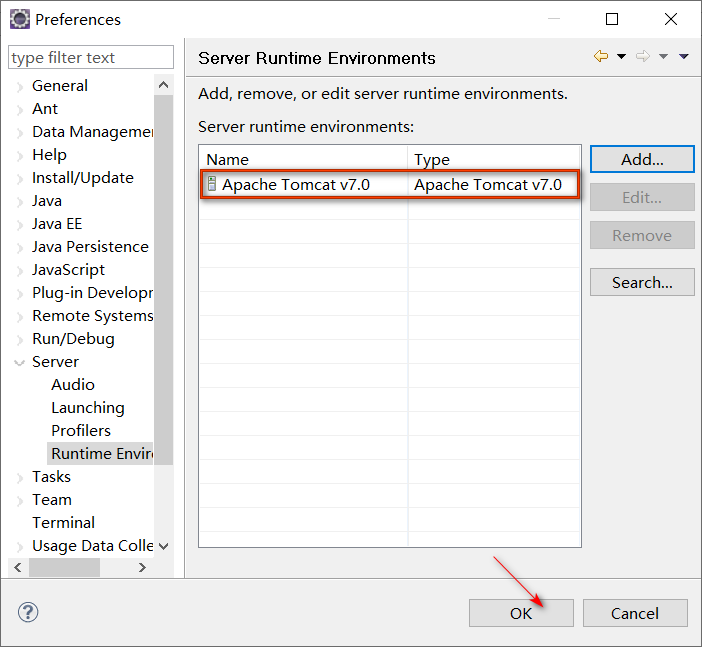Expand the General tree node
Image resolution: width=702 pixels, height=647 pixels.
(x=19, y=86)
